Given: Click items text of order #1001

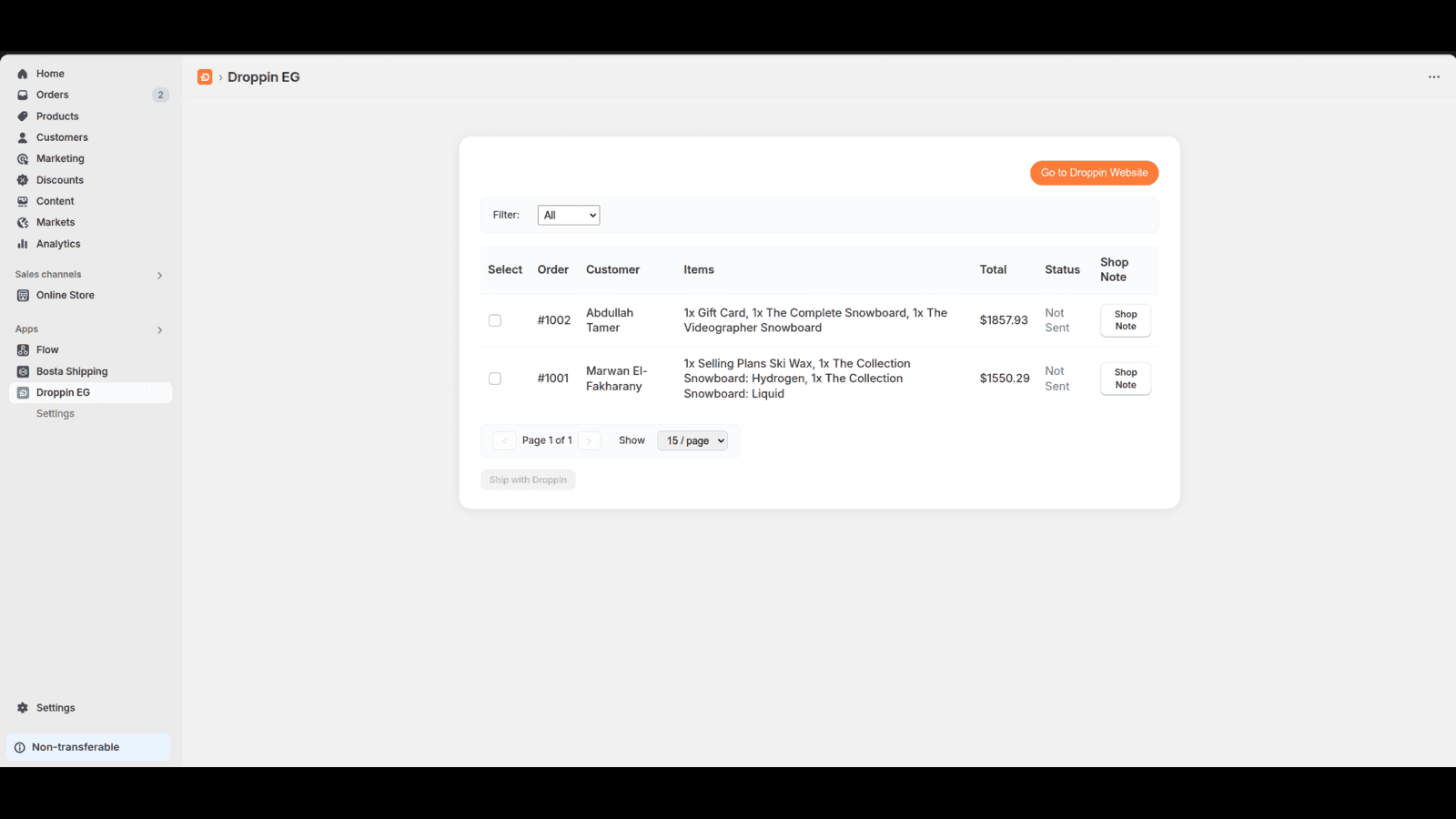Looking at the screenshot, I should (x=797, y=379).
